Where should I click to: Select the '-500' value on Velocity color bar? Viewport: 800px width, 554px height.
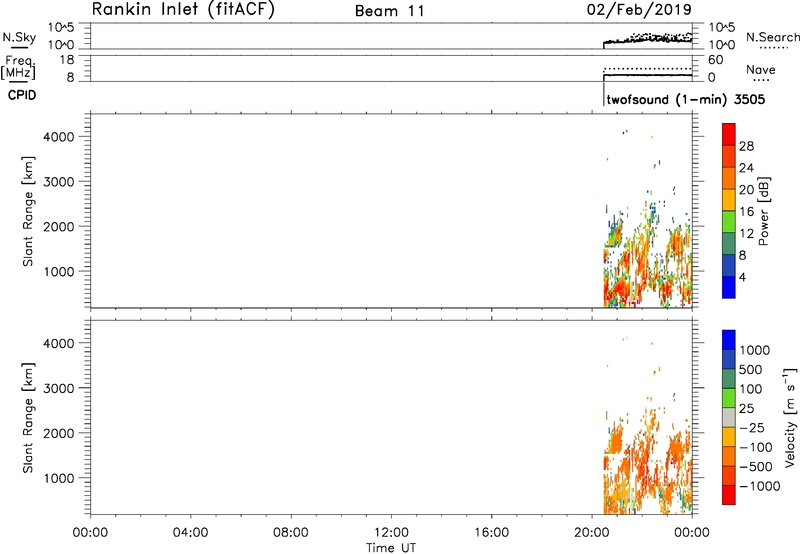coord(756,467)
